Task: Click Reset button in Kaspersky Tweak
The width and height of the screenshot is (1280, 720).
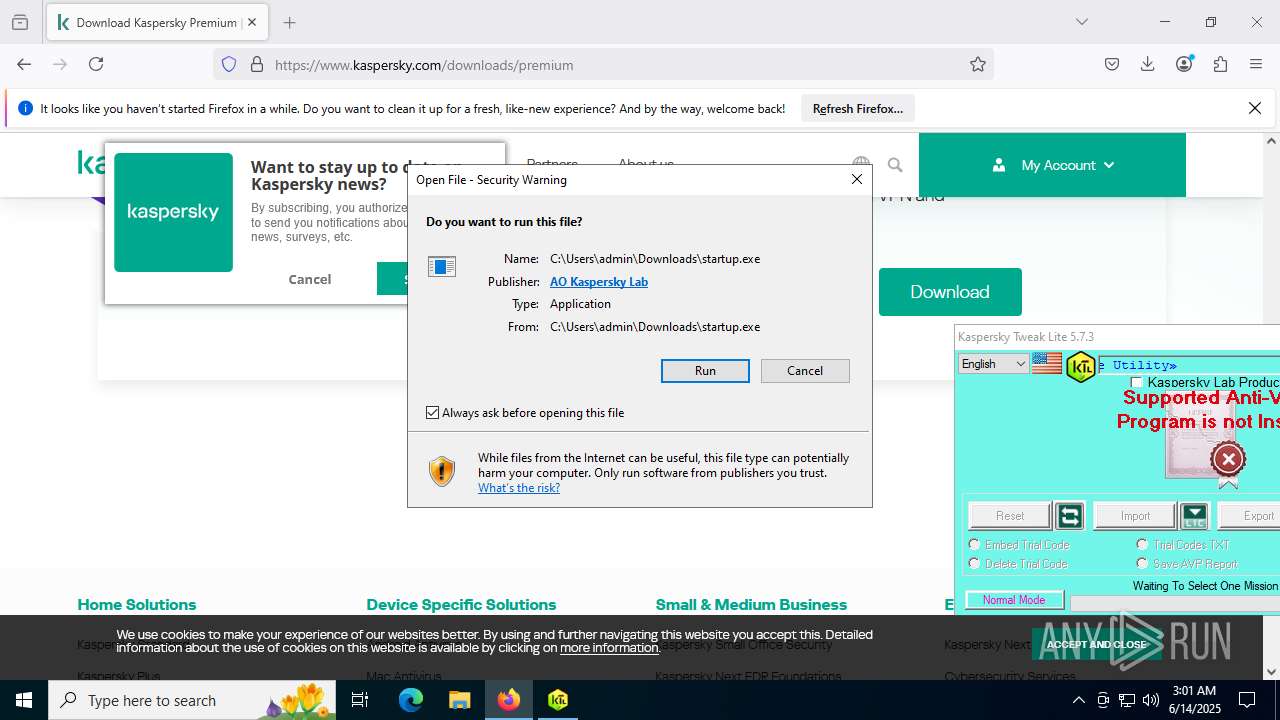Action: point(1010,516)
